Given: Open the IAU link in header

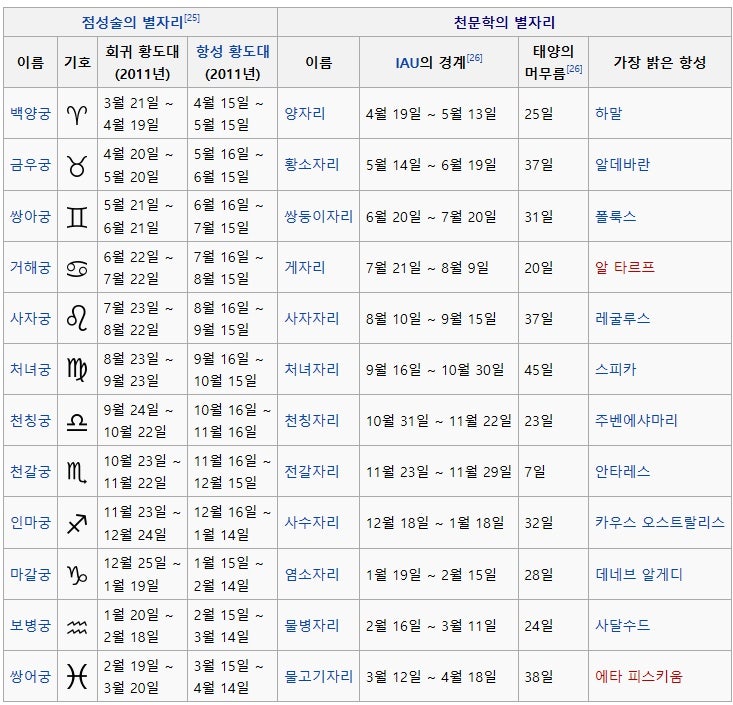Looking at the screenshot, I should click(407, 63).
